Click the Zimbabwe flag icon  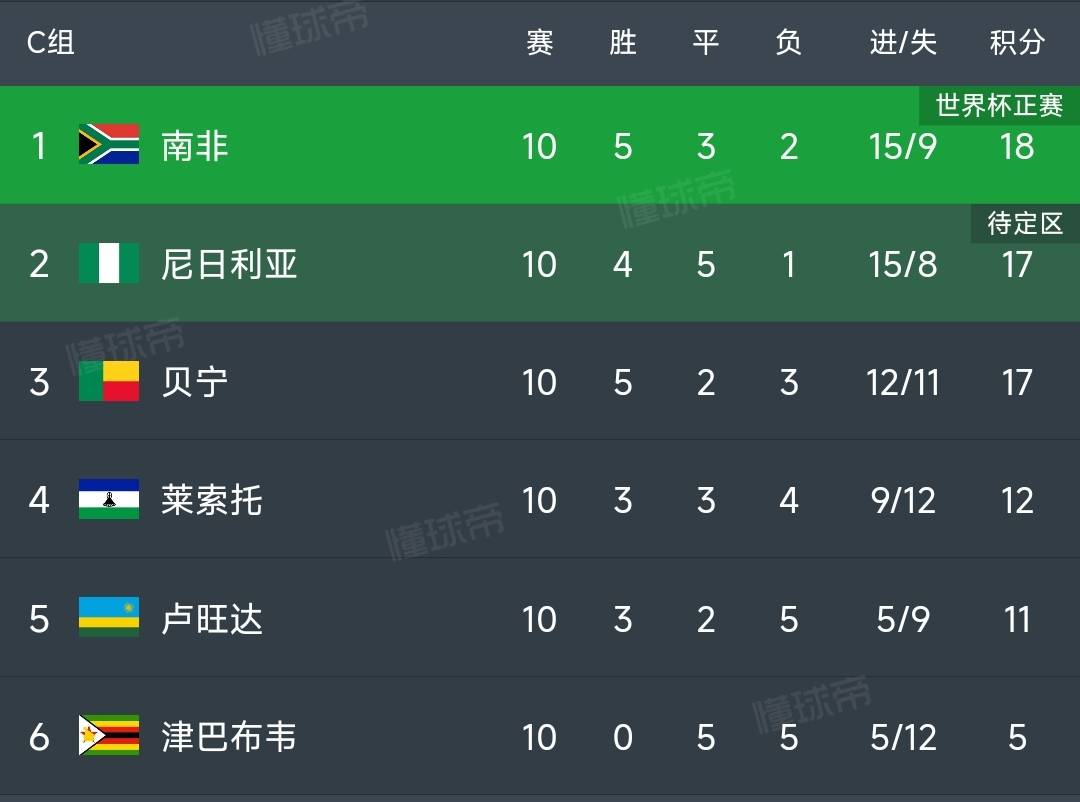(x=109, y=736)
